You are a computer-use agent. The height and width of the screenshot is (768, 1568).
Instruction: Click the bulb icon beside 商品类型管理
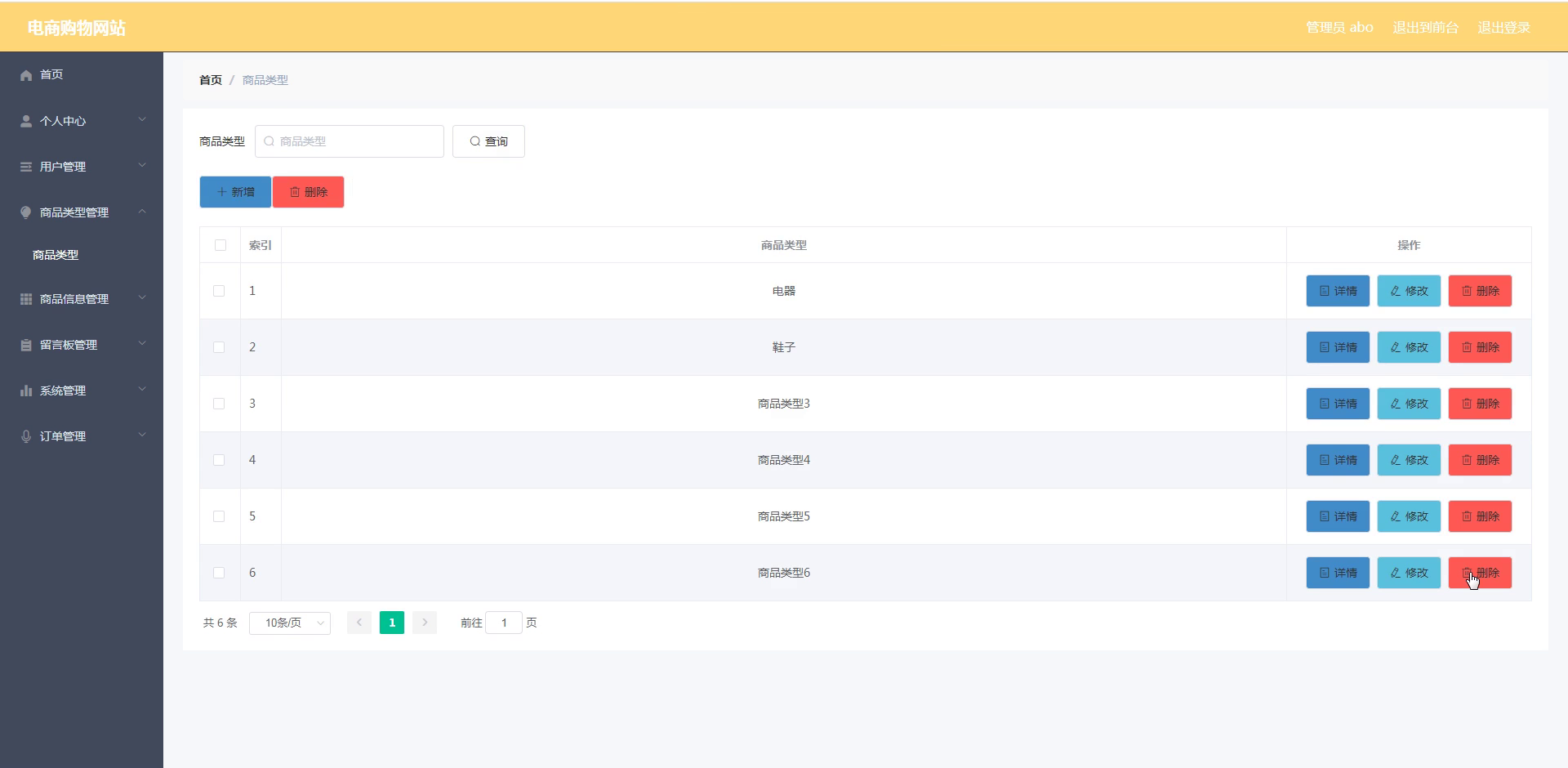pyautogui.click(x=26, y=212)
